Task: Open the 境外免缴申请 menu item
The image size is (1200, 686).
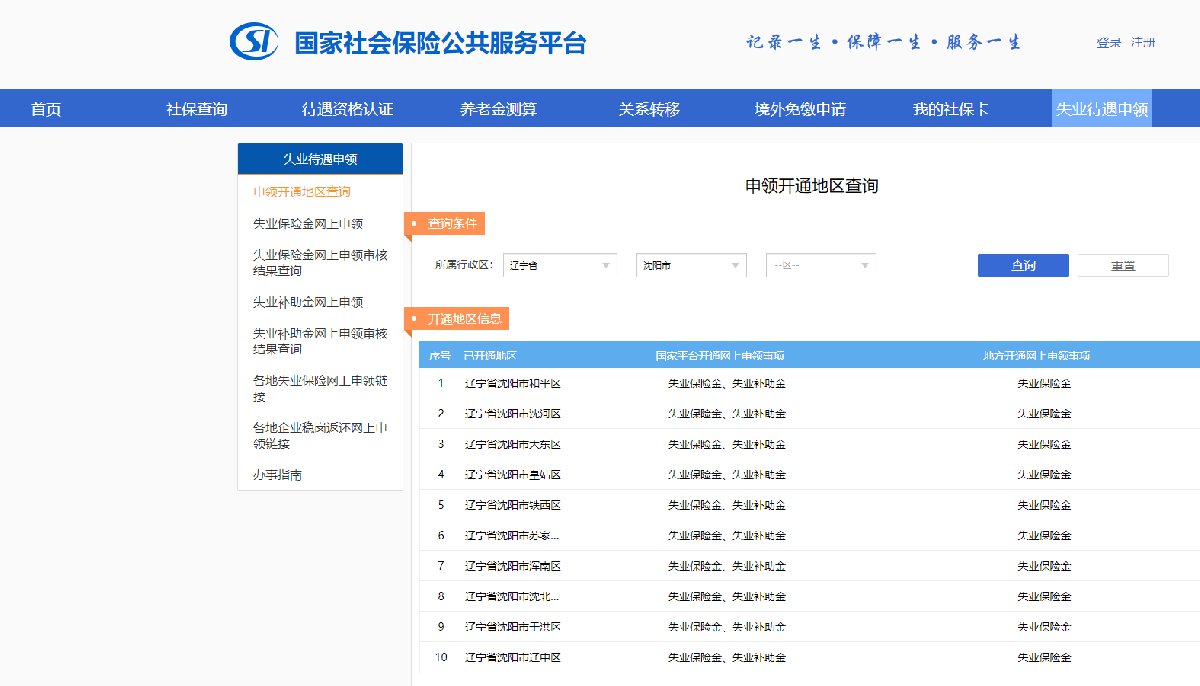Action: click(x=800, y=109)
